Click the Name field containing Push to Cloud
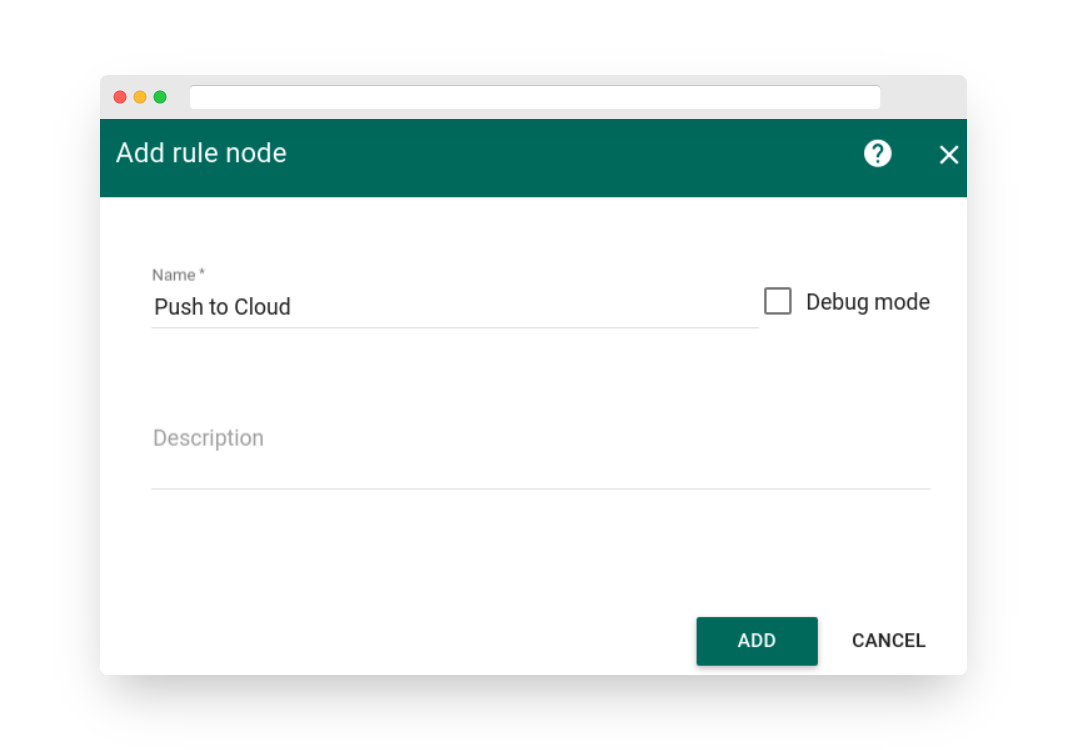 click(455, 307)
